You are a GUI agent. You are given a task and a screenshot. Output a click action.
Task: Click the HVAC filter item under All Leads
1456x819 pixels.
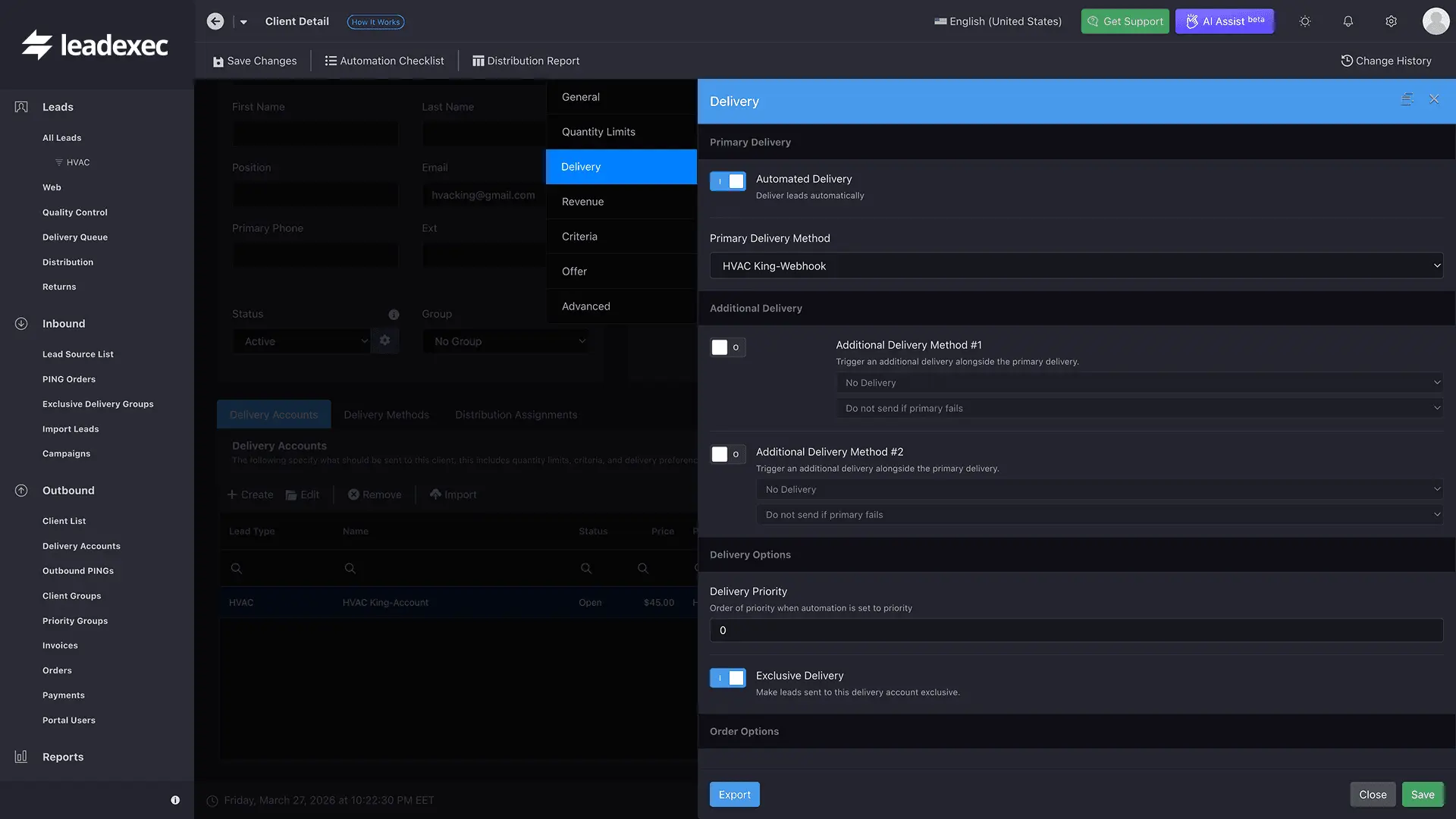73,162
